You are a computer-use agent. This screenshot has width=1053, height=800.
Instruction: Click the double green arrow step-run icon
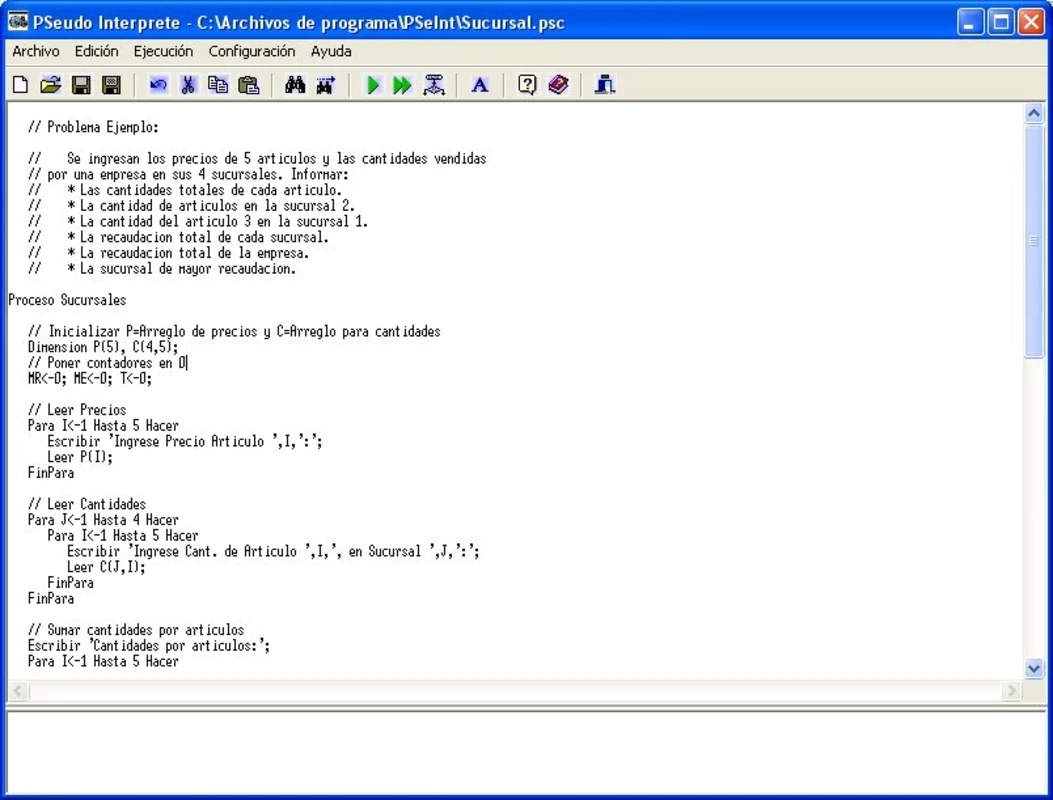[x=402, y=86]
